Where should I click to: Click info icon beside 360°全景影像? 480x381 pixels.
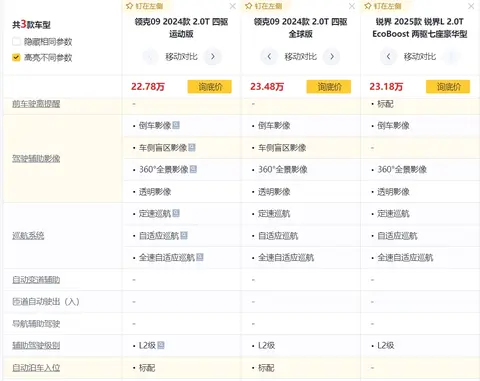pos(193,169)
